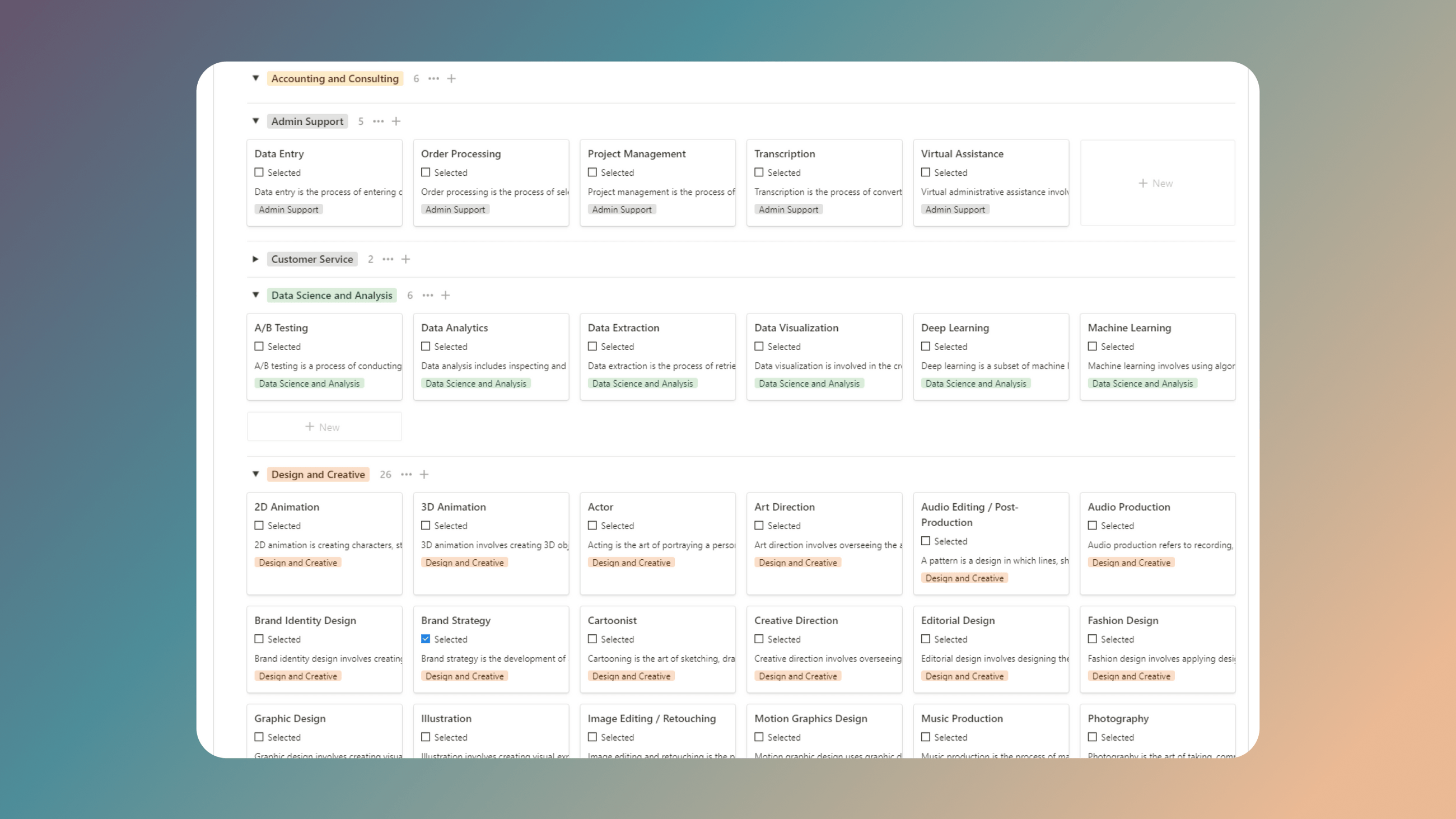Viewport: 1456px width, 819px height.
Task: Collapse the Data Science and Analysis group
Action: point(255,295)
